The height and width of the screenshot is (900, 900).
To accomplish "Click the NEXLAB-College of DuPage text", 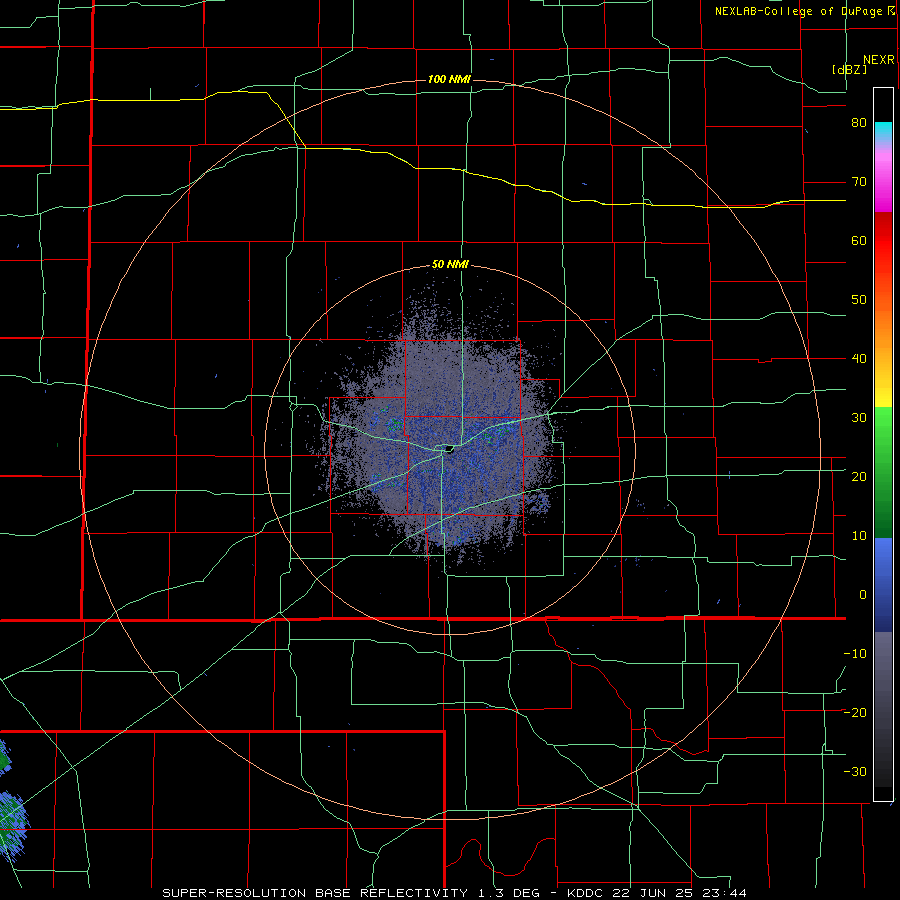I will tap(799, 11).
